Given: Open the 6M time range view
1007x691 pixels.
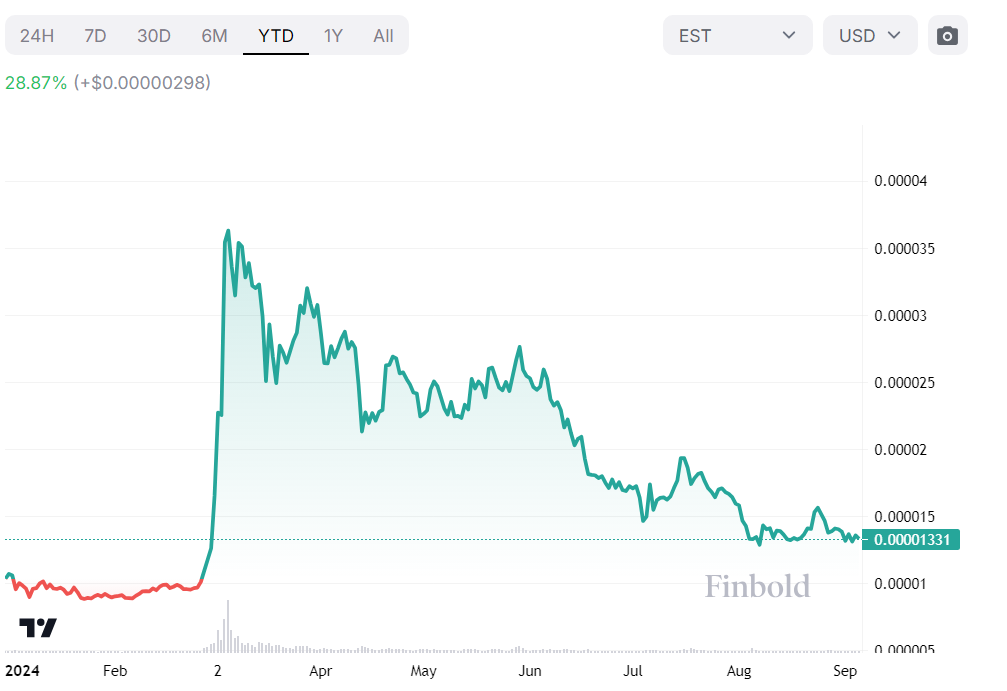Looking at the screenshot, I should pyautogui.click(x=214, y=35).
